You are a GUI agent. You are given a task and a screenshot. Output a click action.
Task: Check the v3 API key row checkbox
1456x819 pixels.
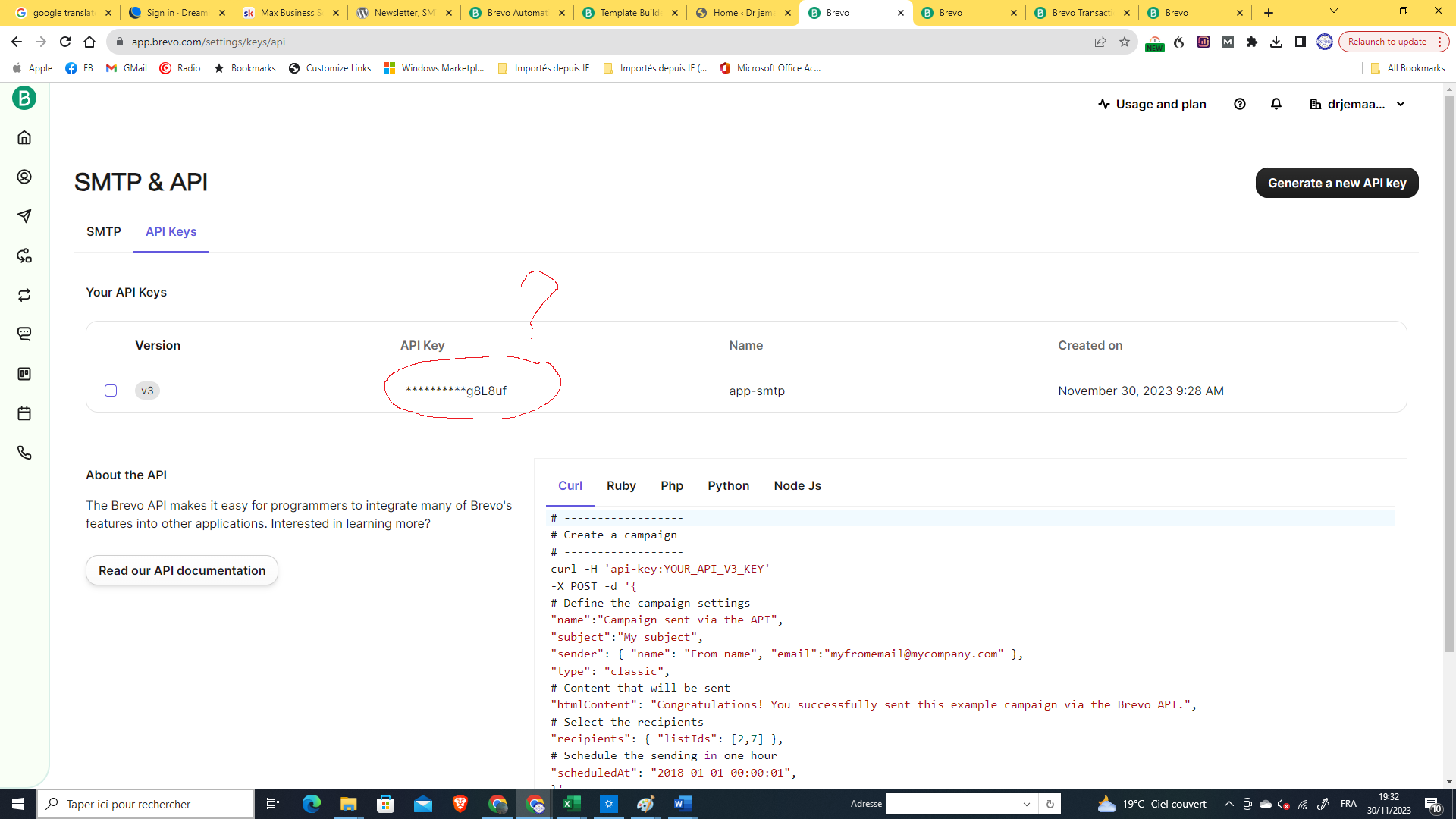[111, 391]
